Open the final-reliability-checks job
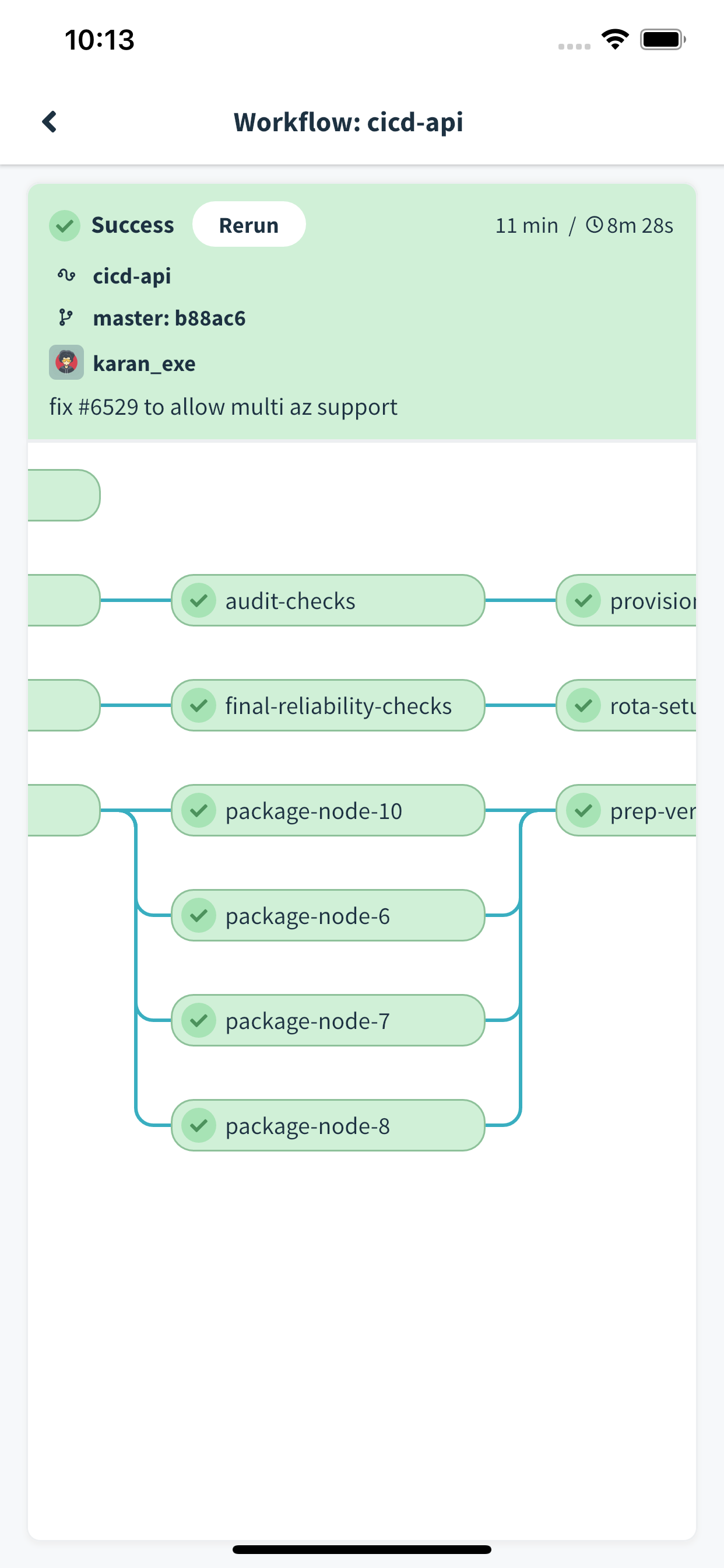Screen dimensions: 724x1568 pyautogui.click(x=328, y=705)
